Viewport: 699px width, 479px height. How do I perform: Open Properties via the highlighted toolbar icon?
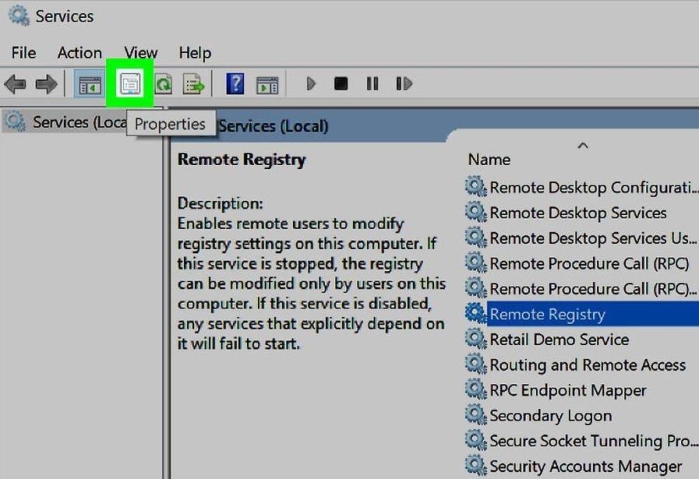coord(130,83)
